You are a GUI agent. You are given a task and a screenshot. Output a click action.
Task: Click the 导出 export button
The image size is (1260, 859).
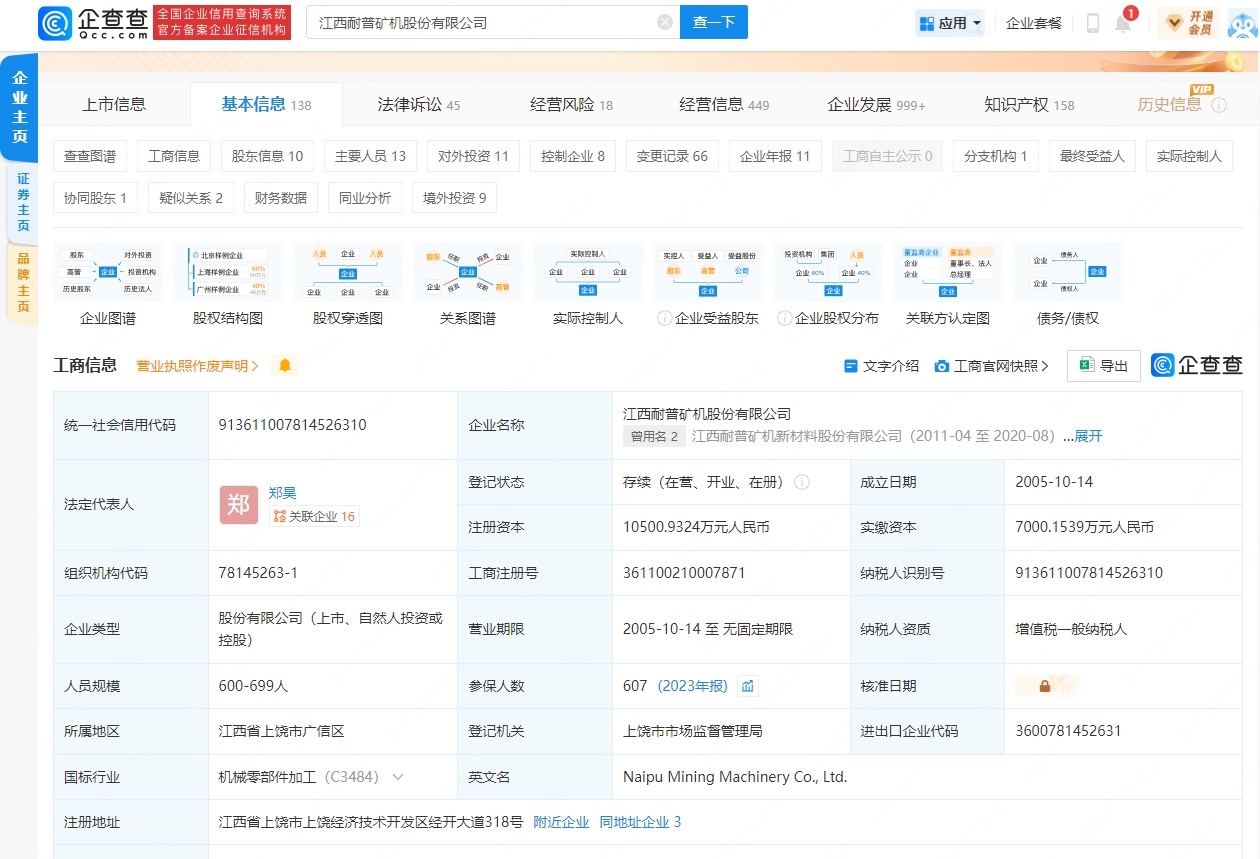click(x=1104, y=366)
